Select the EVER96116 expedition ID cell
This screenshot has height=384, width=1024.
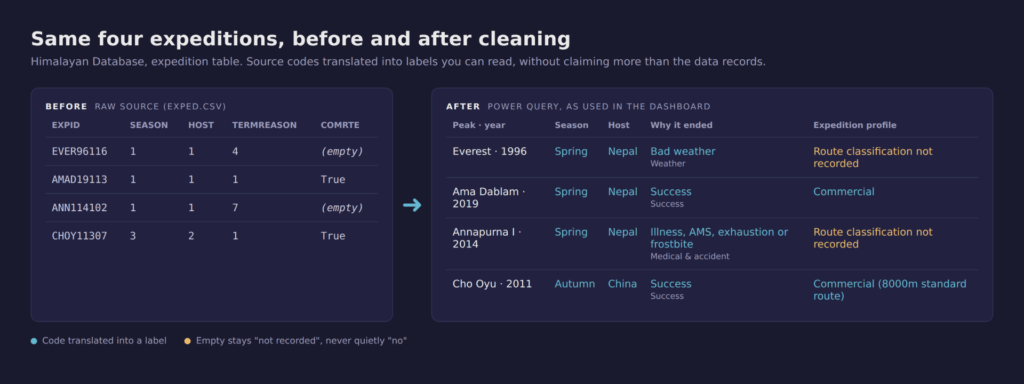click(x=80, y=152)
